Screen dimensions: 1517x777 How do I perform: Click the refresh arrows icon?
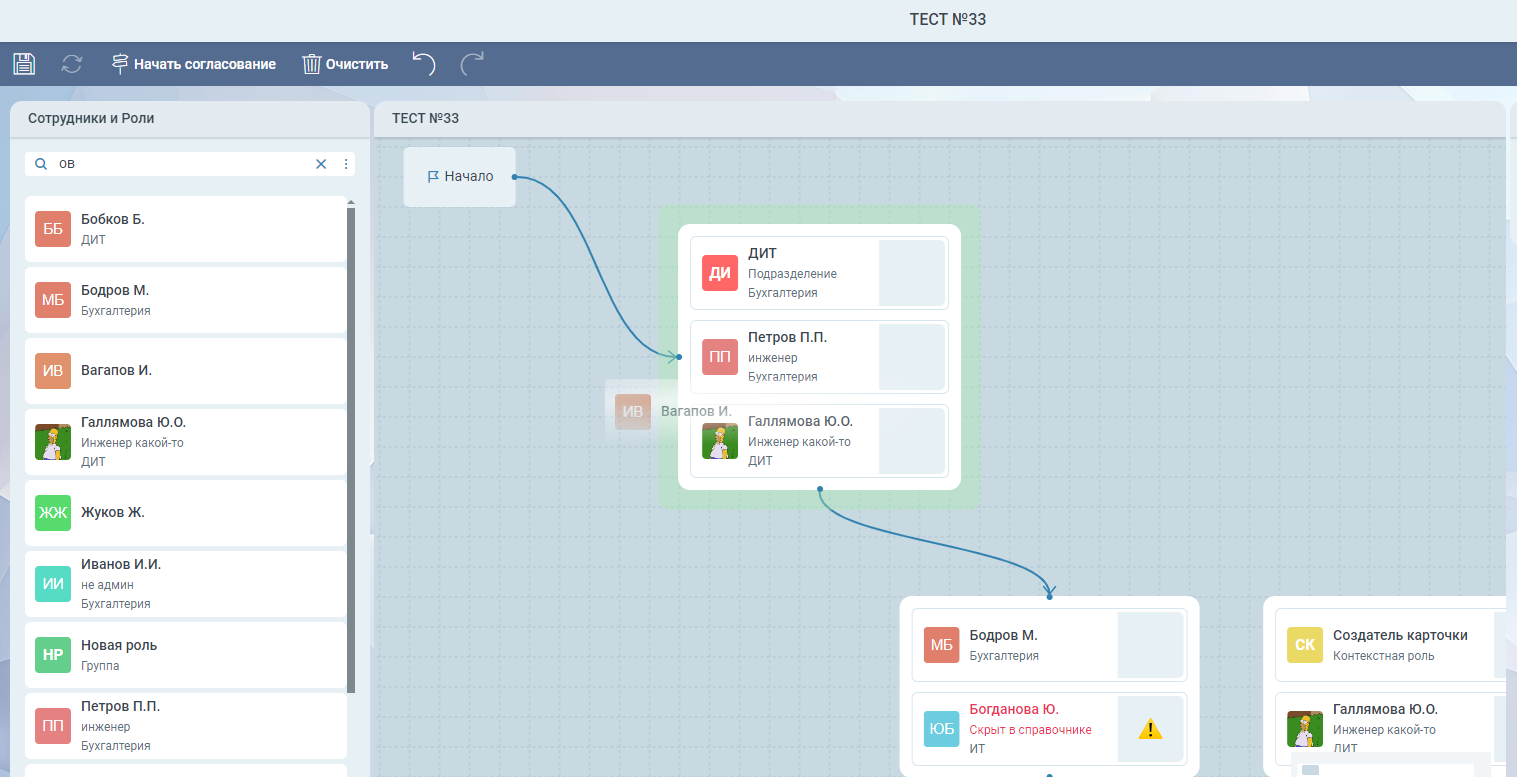click(72, 64)
